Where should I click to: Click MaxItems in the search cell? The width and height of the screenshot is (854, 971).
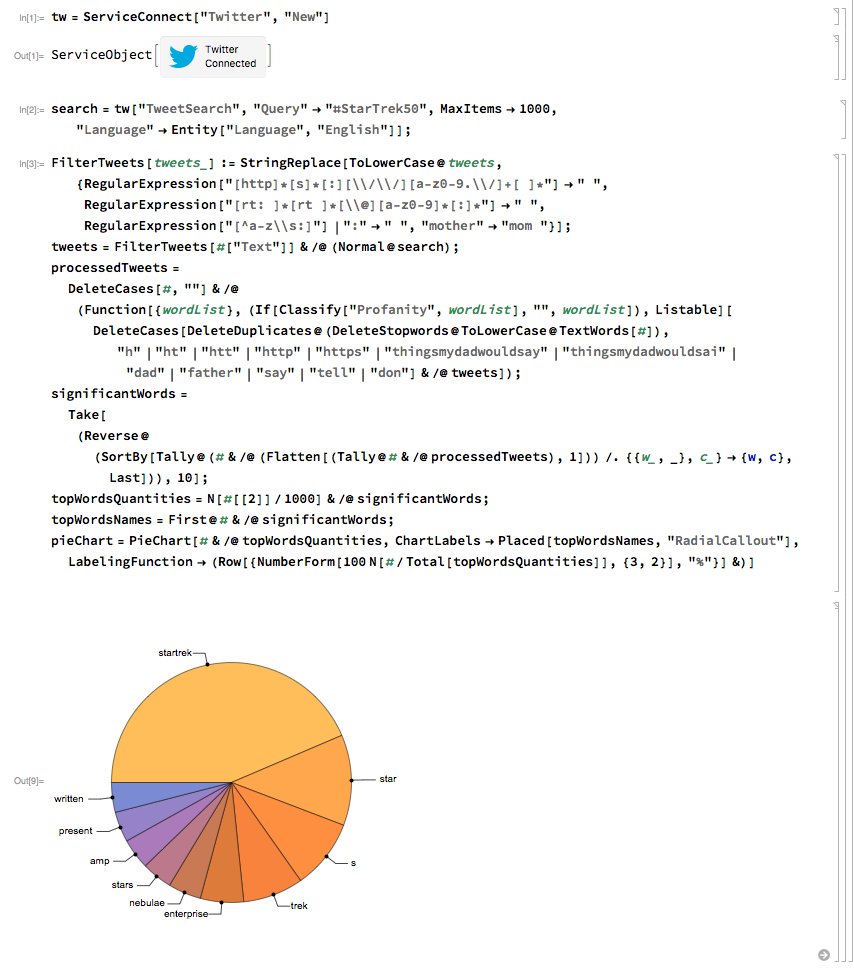[x=471, y=109]
